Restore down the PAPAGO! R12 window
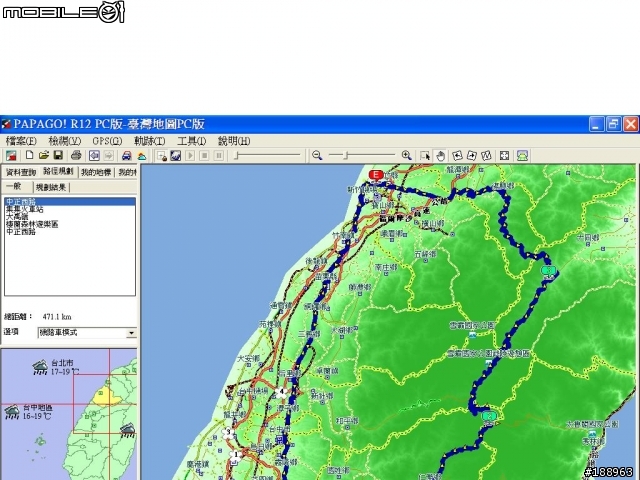This screenshot has height=480, width=640. 613,124
